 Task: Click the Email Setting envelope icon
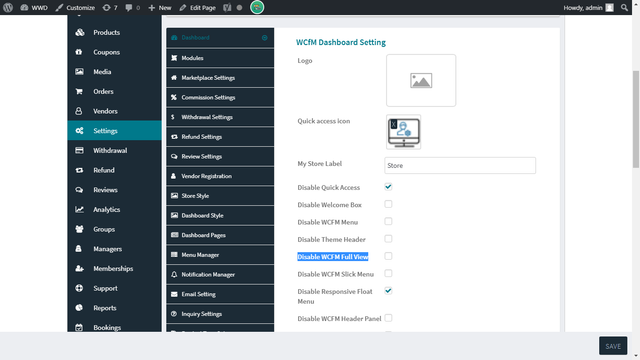click(174, 294)
